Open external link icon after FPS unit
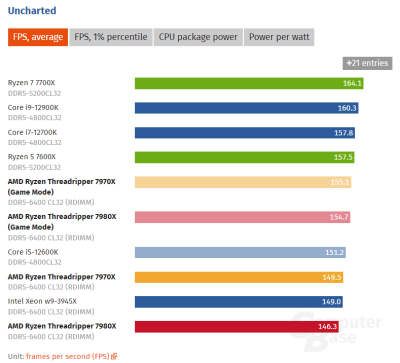 coord(114,356)
